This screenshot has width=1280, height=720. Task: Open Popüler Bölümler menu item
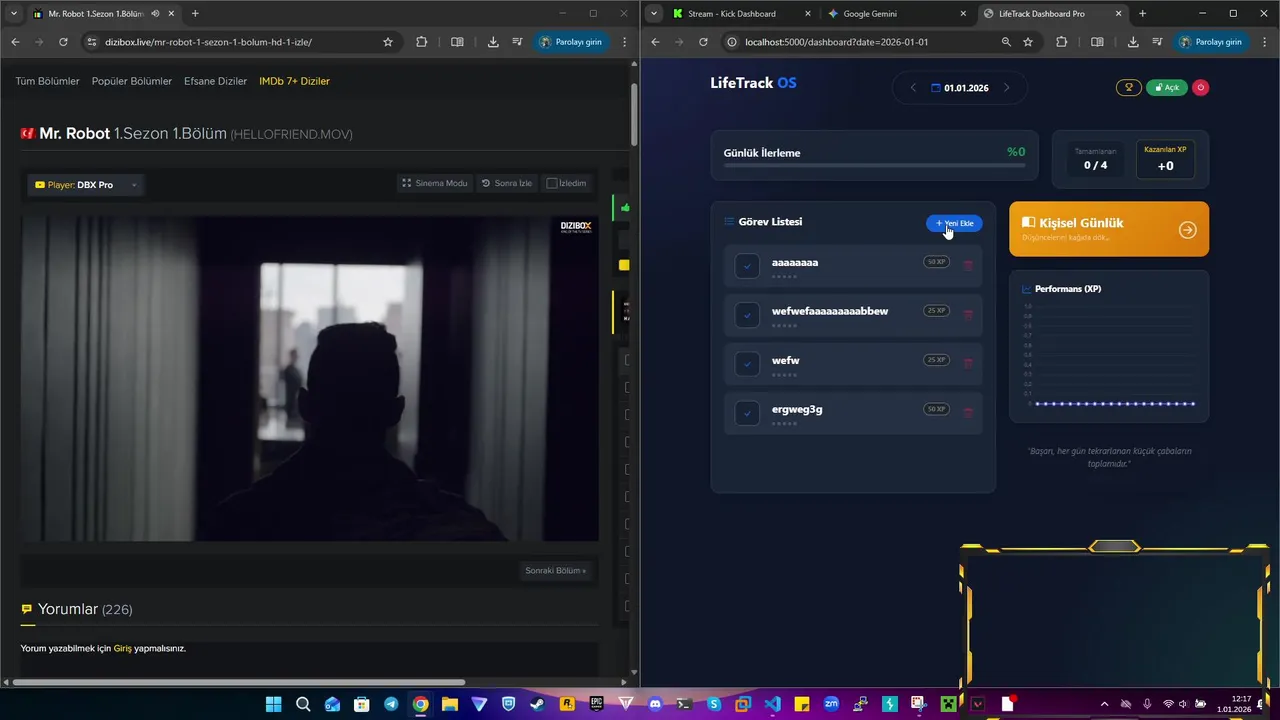pos(132,81)
